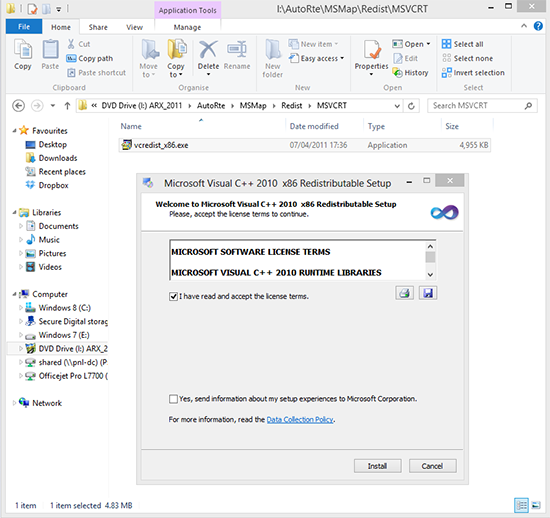
Task: Switch to the Home ribbon tab
Action: coord(61,27)
